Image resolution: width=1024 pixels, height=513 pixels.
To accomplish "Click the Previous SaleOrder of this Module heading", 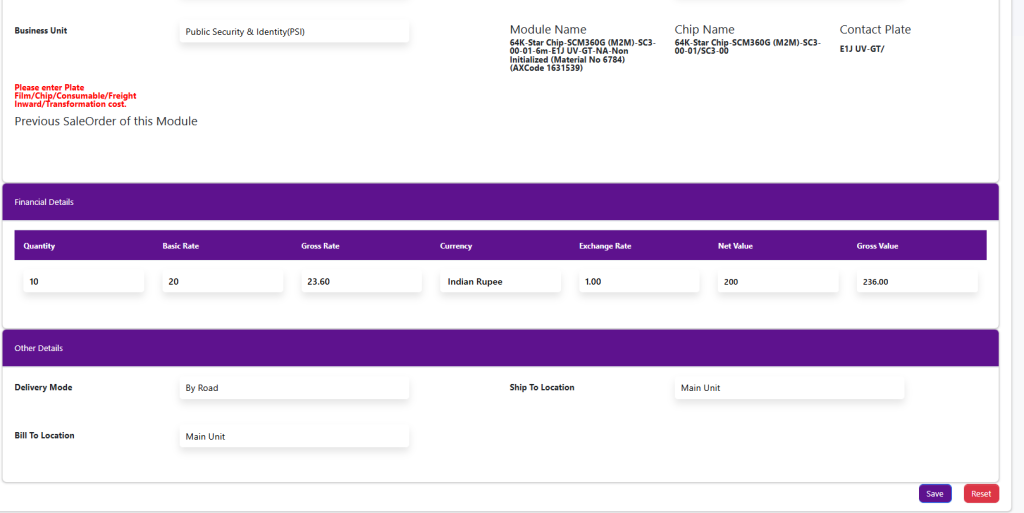I will (106, 121).
